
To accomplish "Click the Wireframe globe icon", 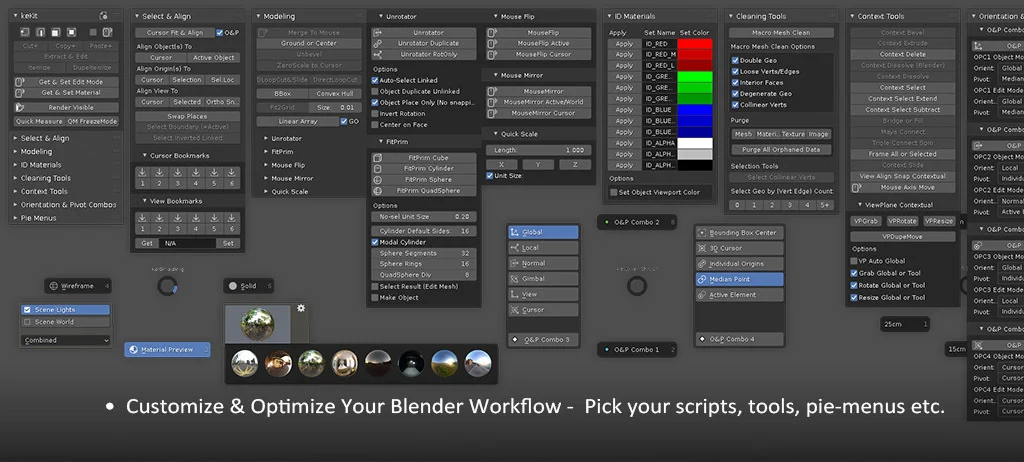I will (54, 286).
